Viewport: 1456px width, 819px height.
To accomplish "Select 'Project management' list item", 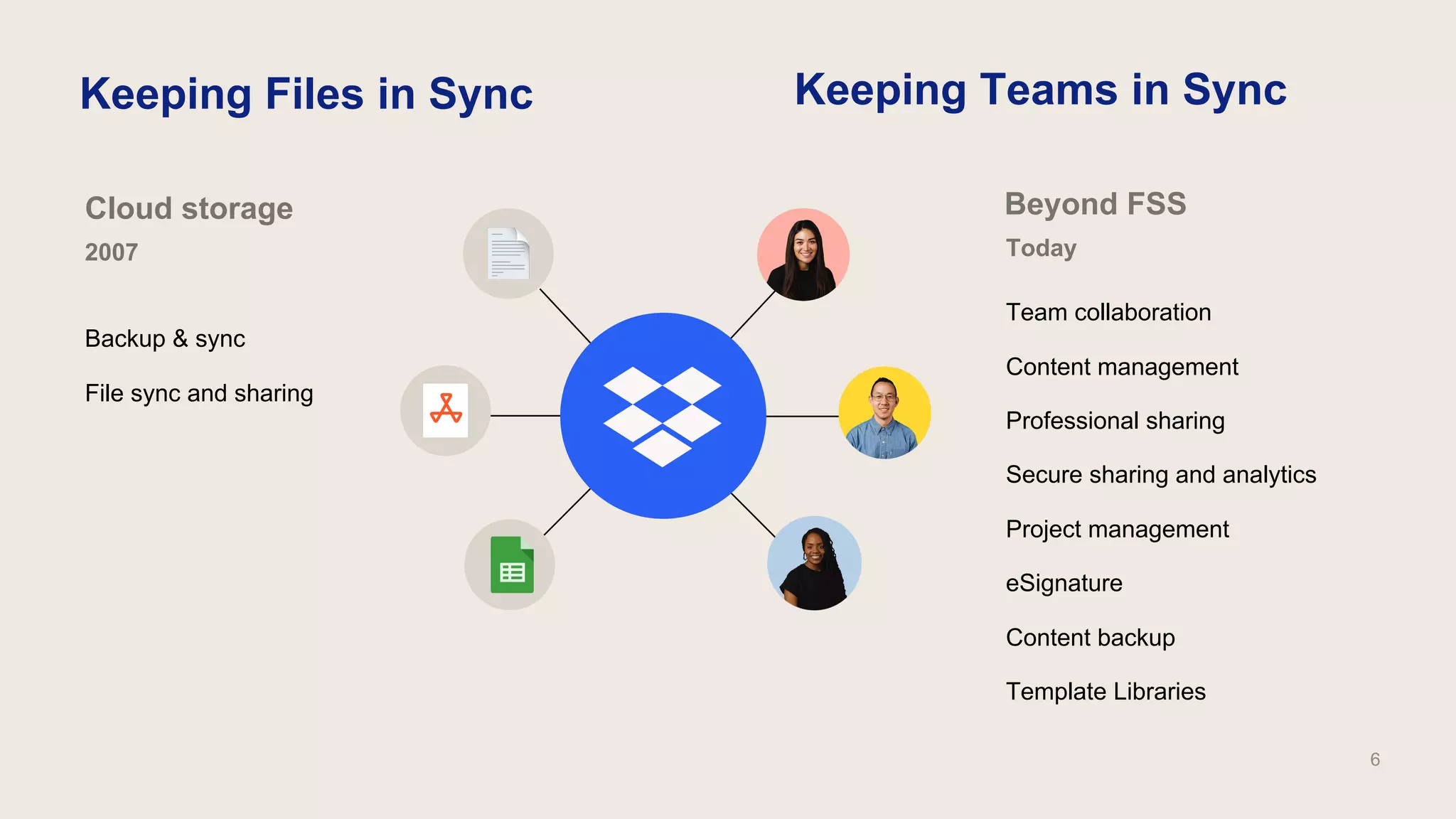I will pyautogui.click(x=1118, y=530).
